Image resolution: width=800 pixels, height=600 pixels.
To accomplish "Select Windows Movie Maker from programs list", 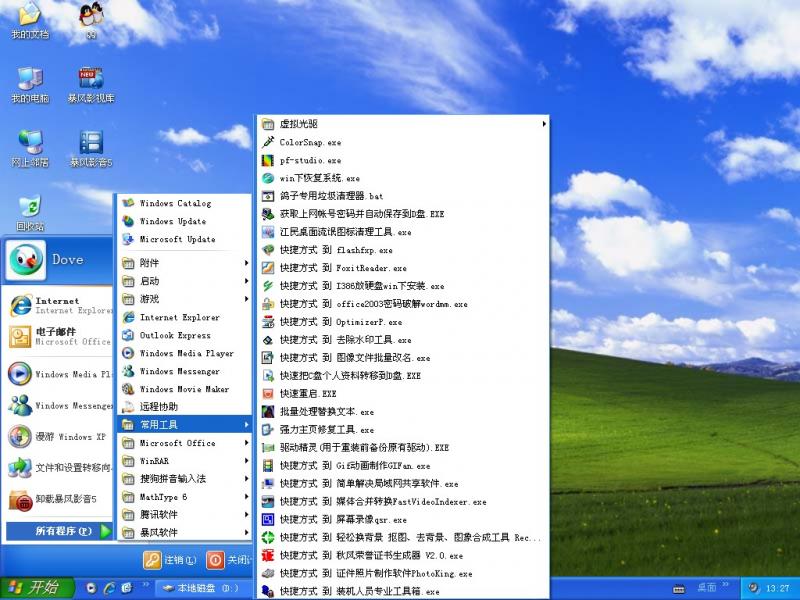I will (183, 389).
